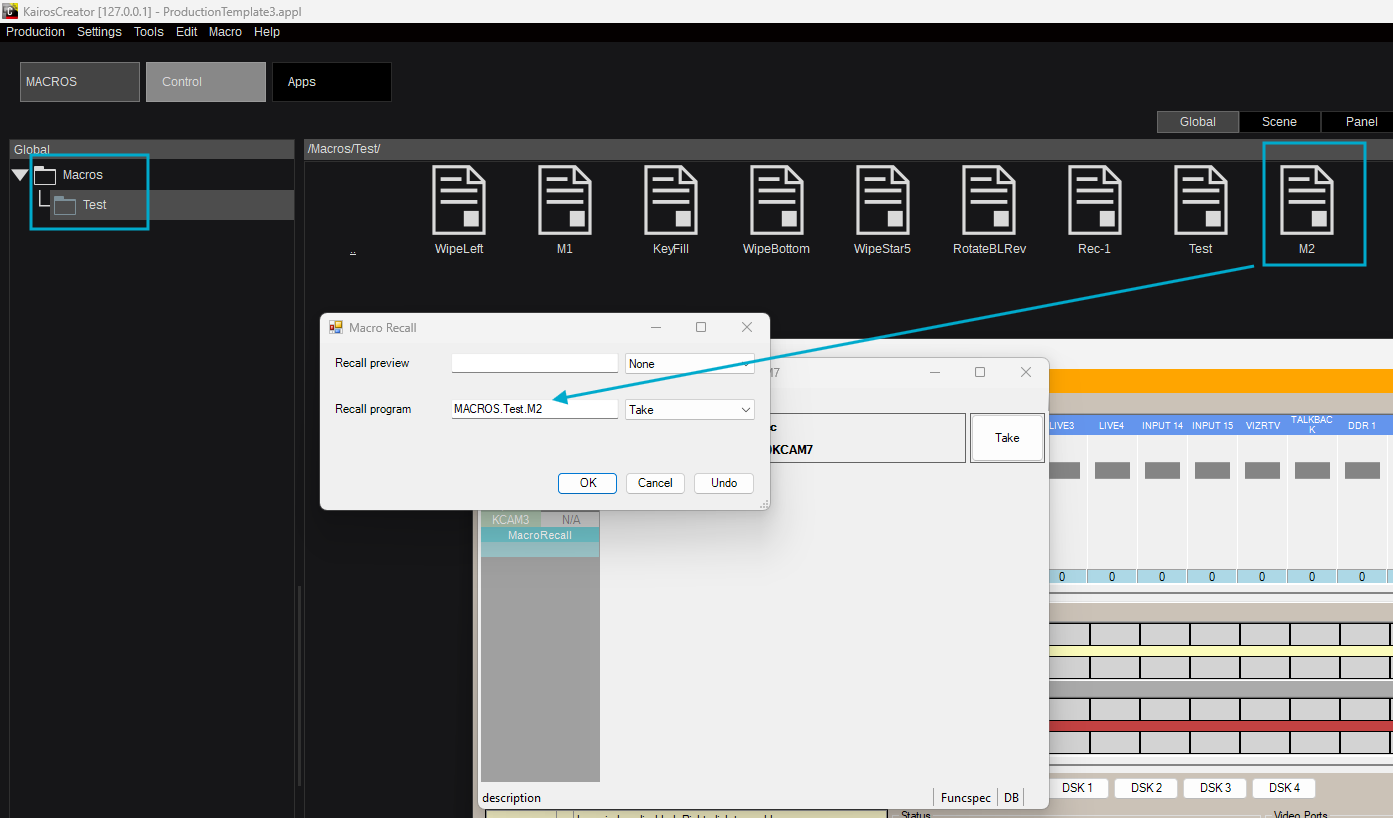Open the Recall preview mode dropdown
This screenshot has width=1393, height=818.
690,364
